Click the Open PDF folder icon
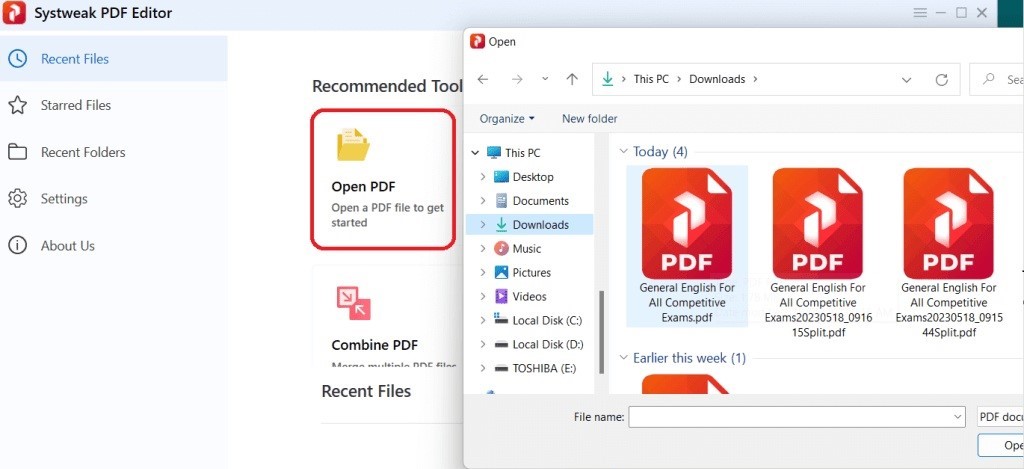Image resolution: width=1024 pixels, height=469 pixels. click(x=353, y=144)
